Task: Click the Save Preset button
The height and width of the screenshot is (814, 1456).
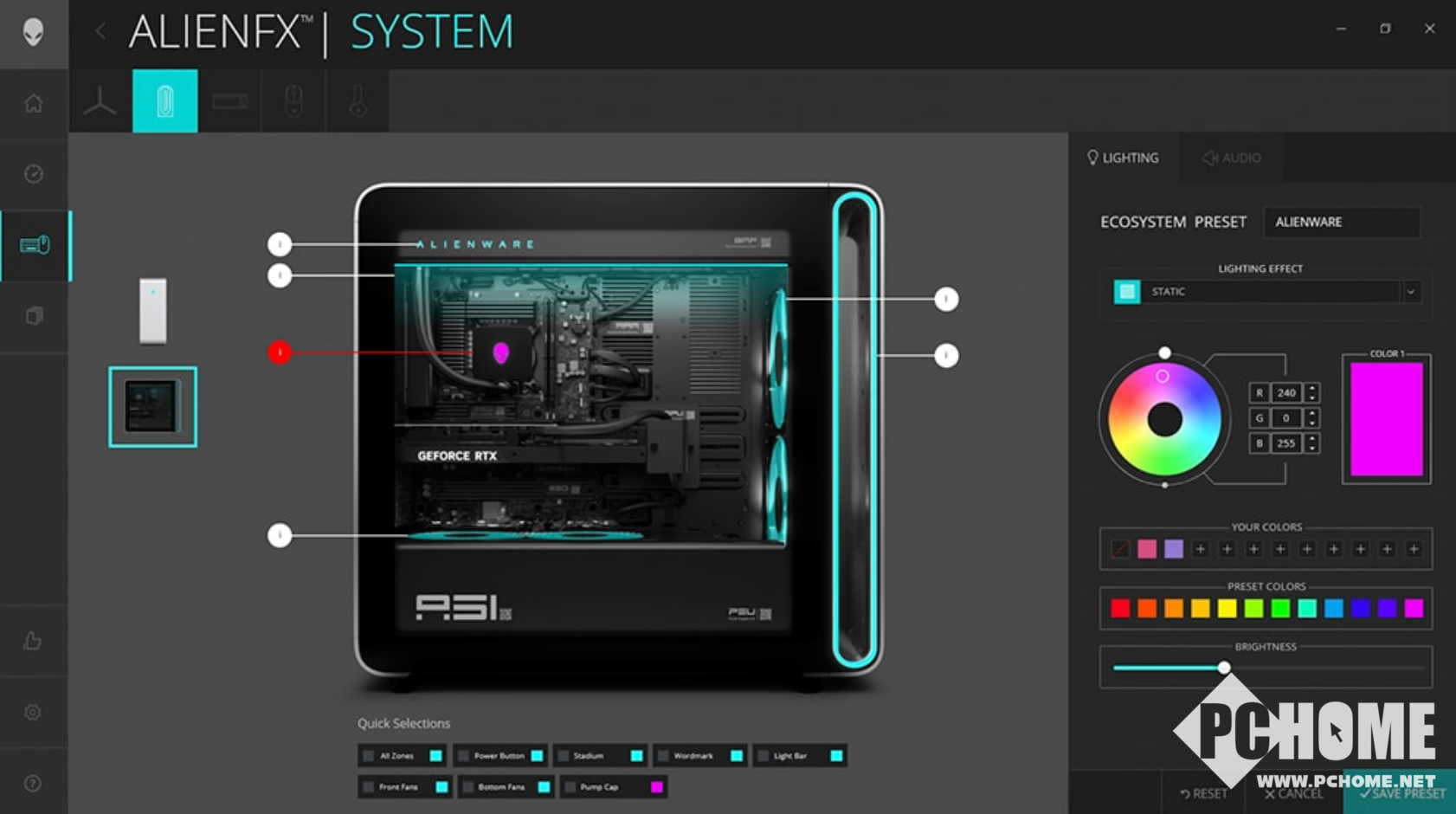Action: pos(1401,793)
